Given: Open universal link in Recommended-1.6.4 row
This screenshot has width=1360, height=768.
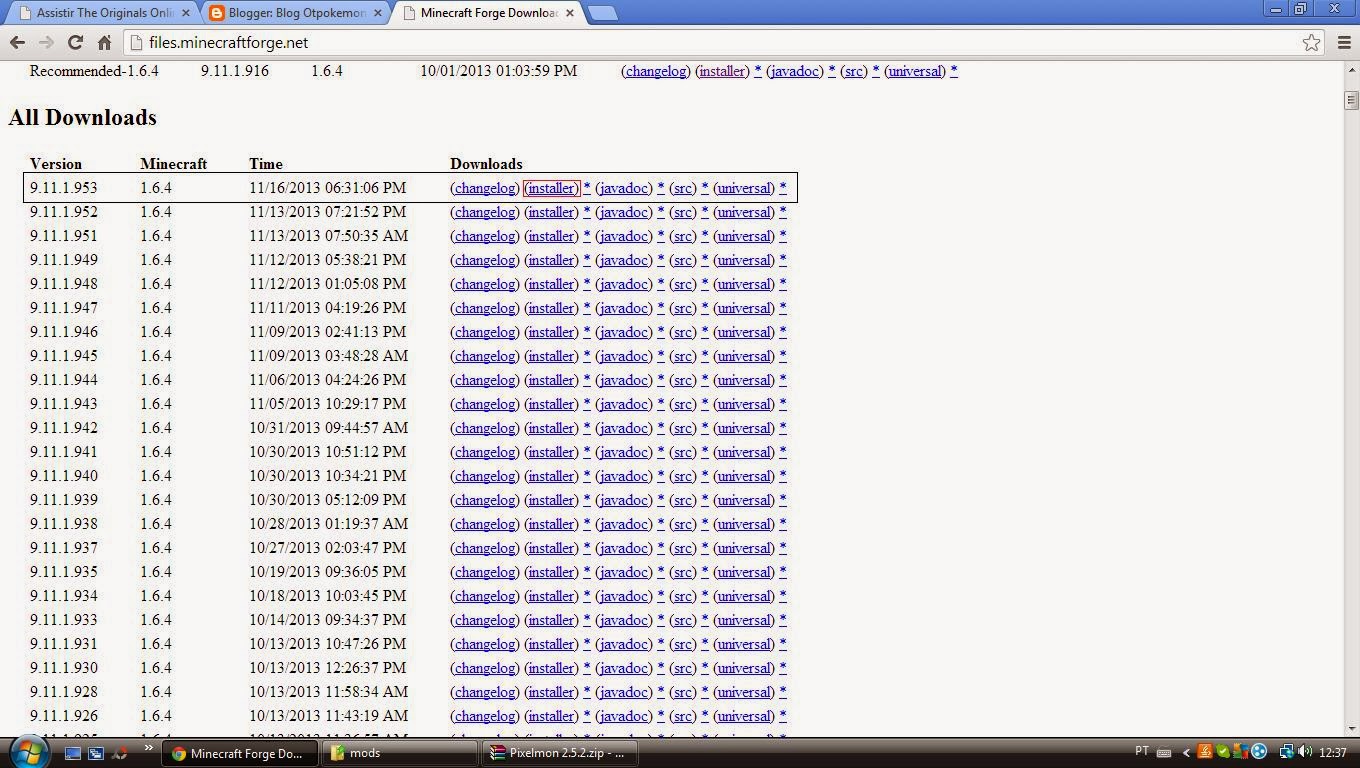Looking at the screenshot, I should (x=915, y=71).
